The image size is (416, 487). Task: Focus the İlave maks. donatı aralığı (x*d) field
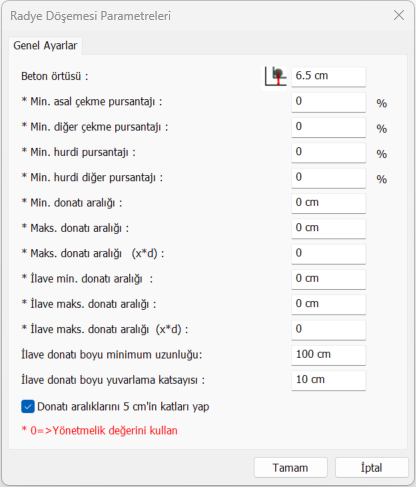click(329, 330)
